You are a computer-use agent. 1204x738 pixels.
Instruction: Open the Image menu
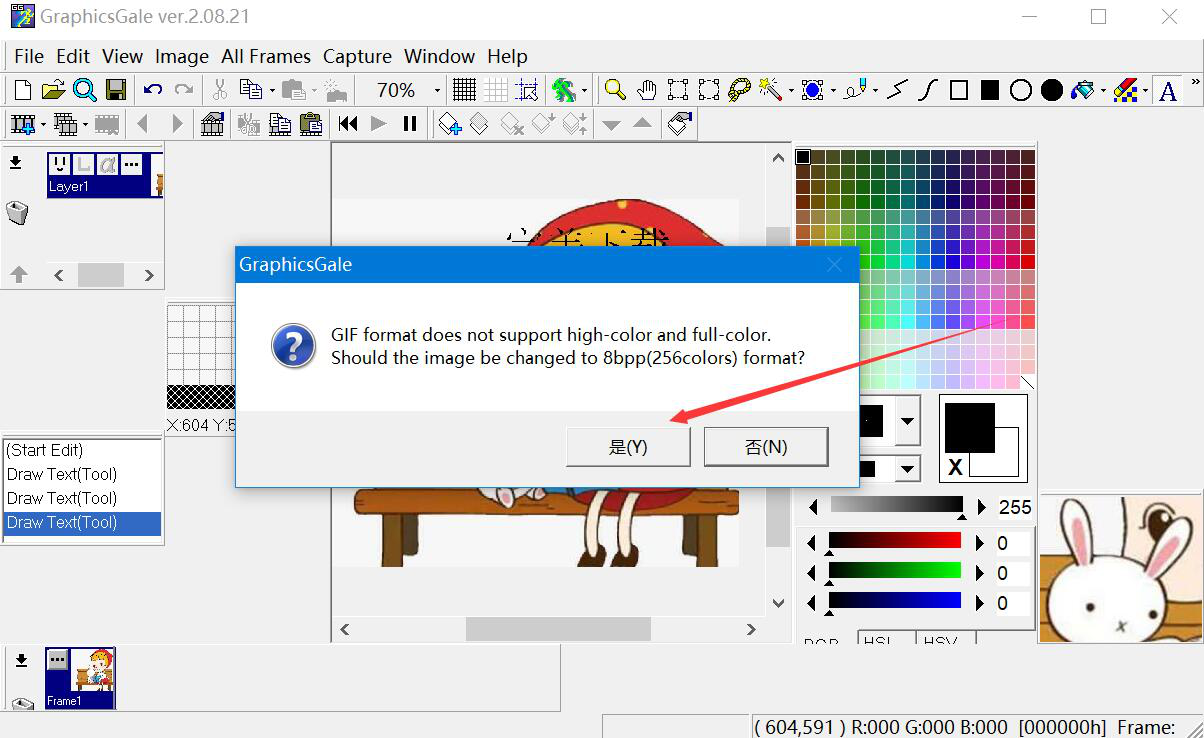pos(182,57)
